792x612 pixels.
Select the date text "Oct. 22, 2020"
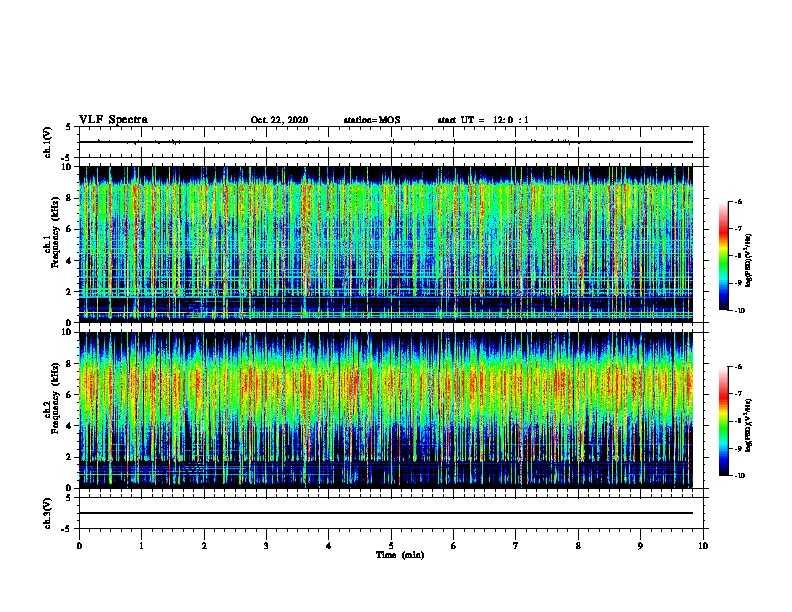tap(279, 120)
